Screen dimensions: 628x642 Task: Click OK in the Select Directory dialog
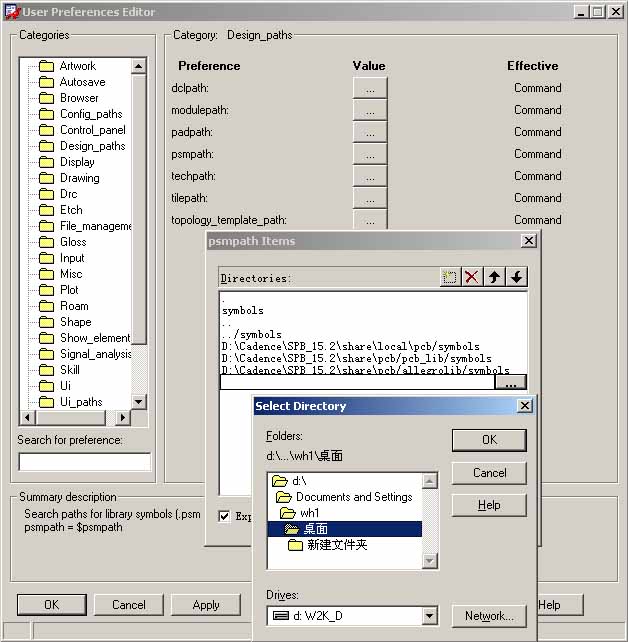click(489, 440)
